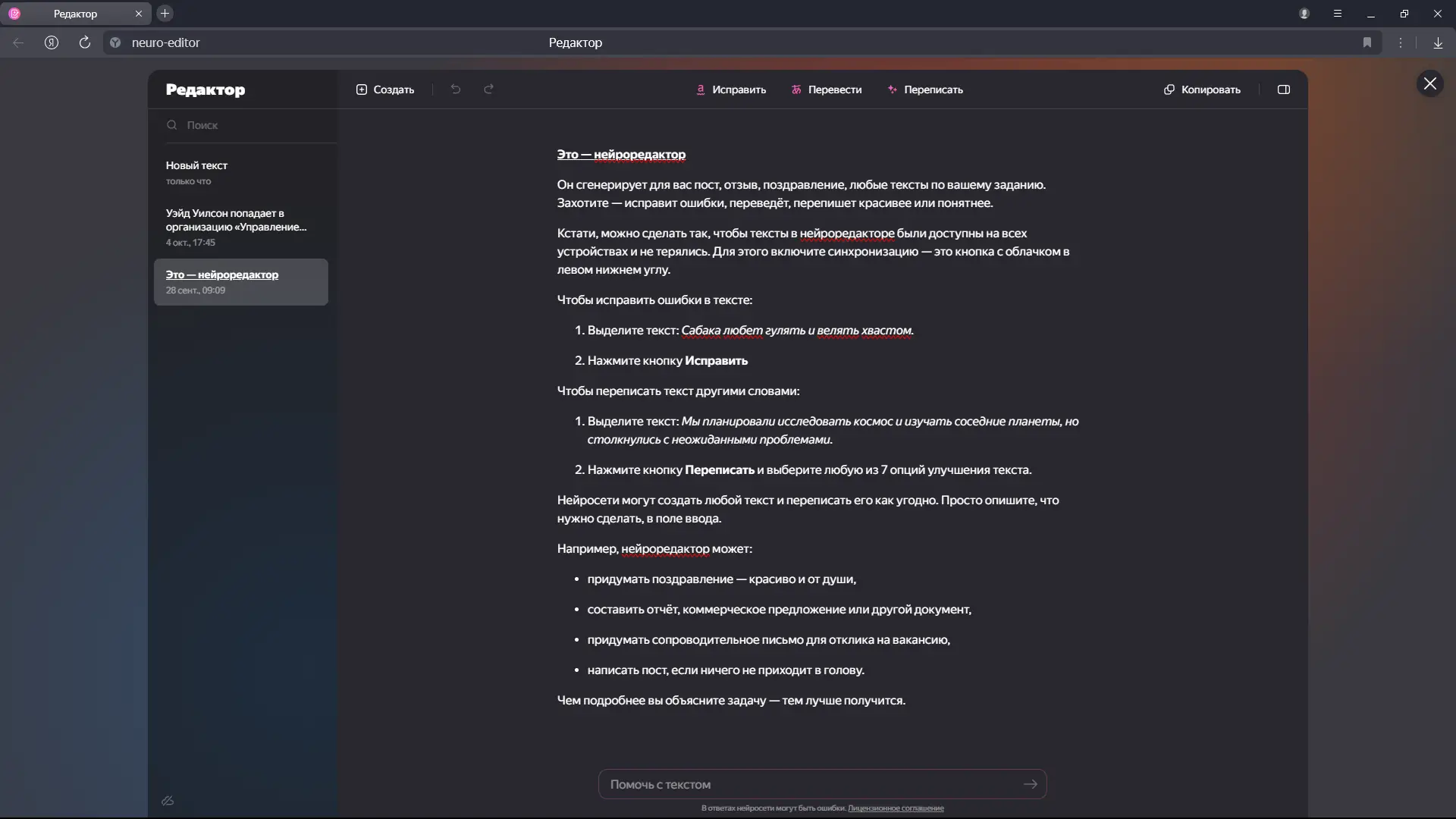Click the Undo arrow icon
Viewport: 1456px width, 819px height.
point(456,89)
